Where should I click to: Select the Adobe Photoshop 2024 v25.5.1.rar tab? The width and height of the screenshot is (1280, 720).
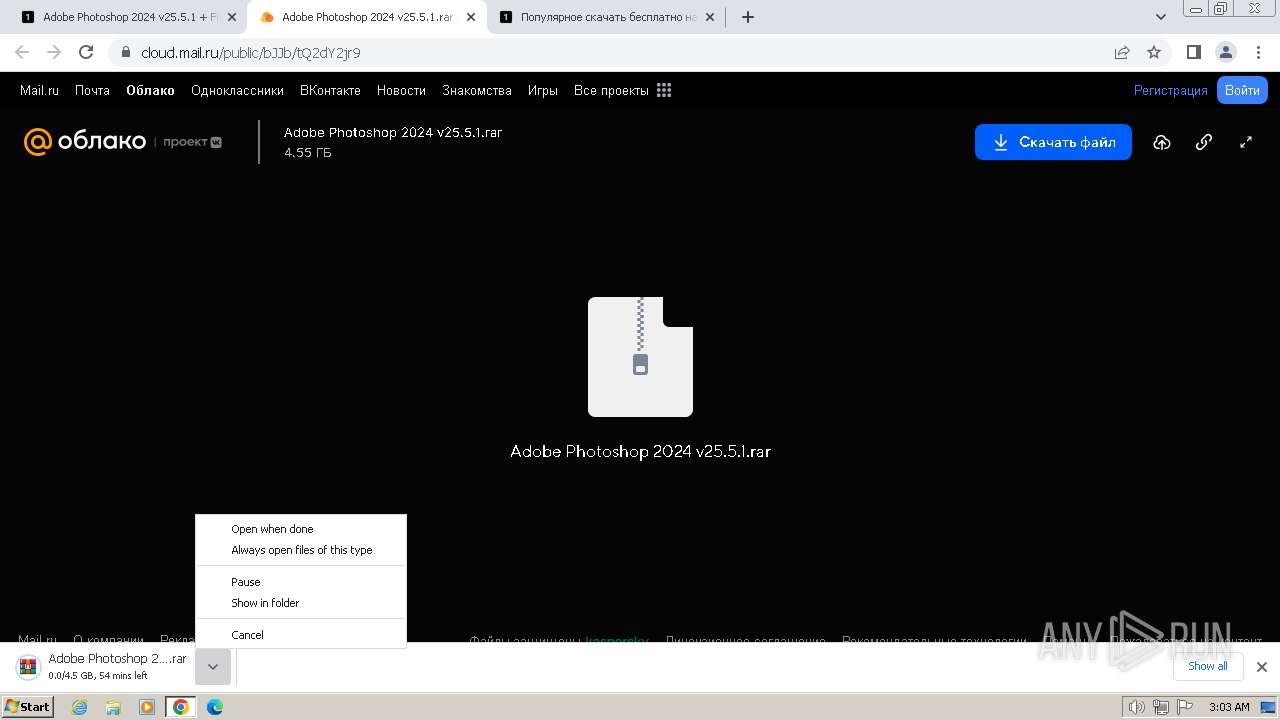coord(367,17)
